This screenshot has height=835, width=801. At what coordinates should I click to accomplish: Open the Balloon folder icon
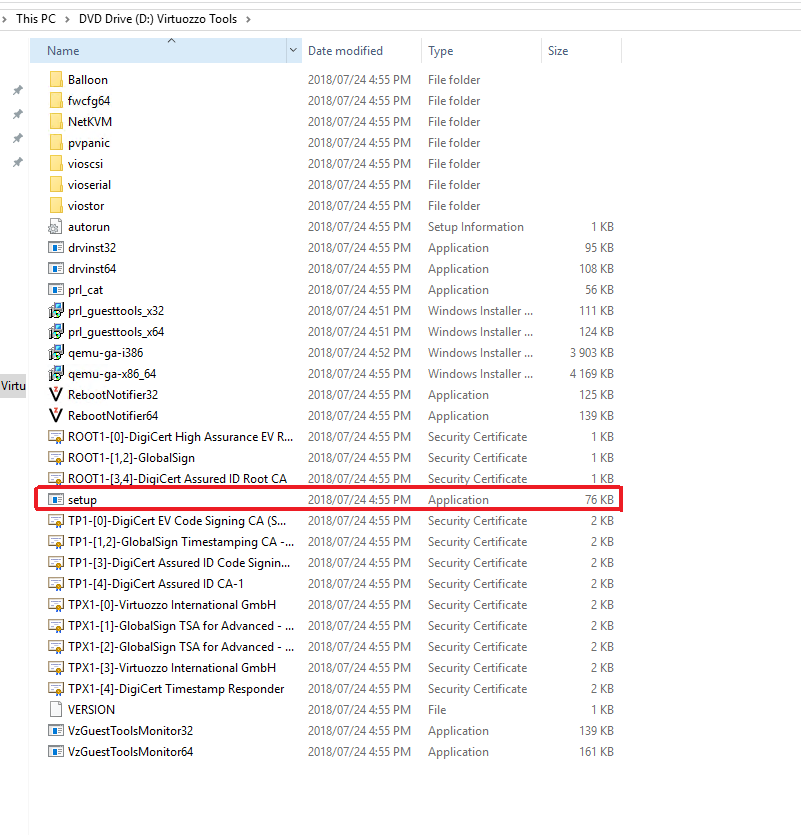pyautogui.click(x=56, y=79)
